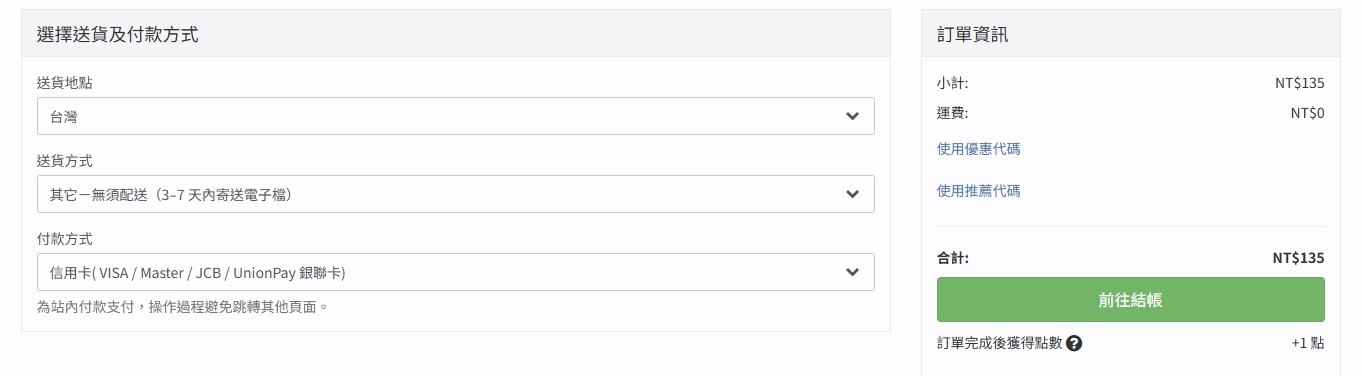Viewport: 1362px width, 376px height.
Task: Click the chevron arrow in the 送貨方式 field
Action: point(852,194)
